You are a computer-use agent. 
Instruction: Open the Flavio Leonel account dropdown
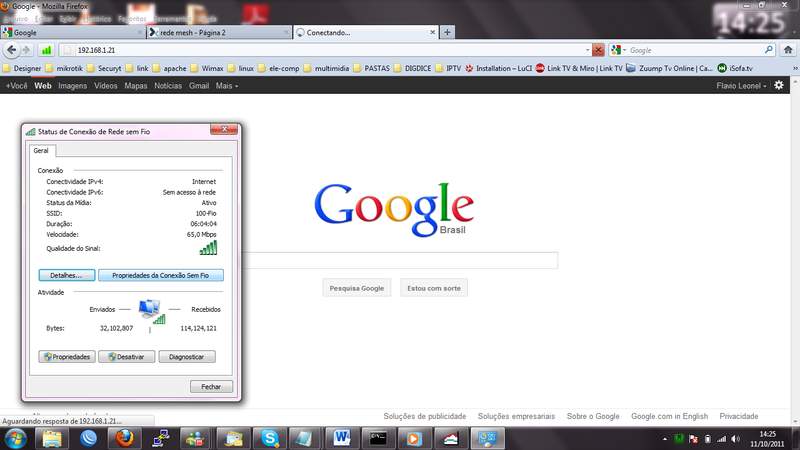click(x=741, y=86)
